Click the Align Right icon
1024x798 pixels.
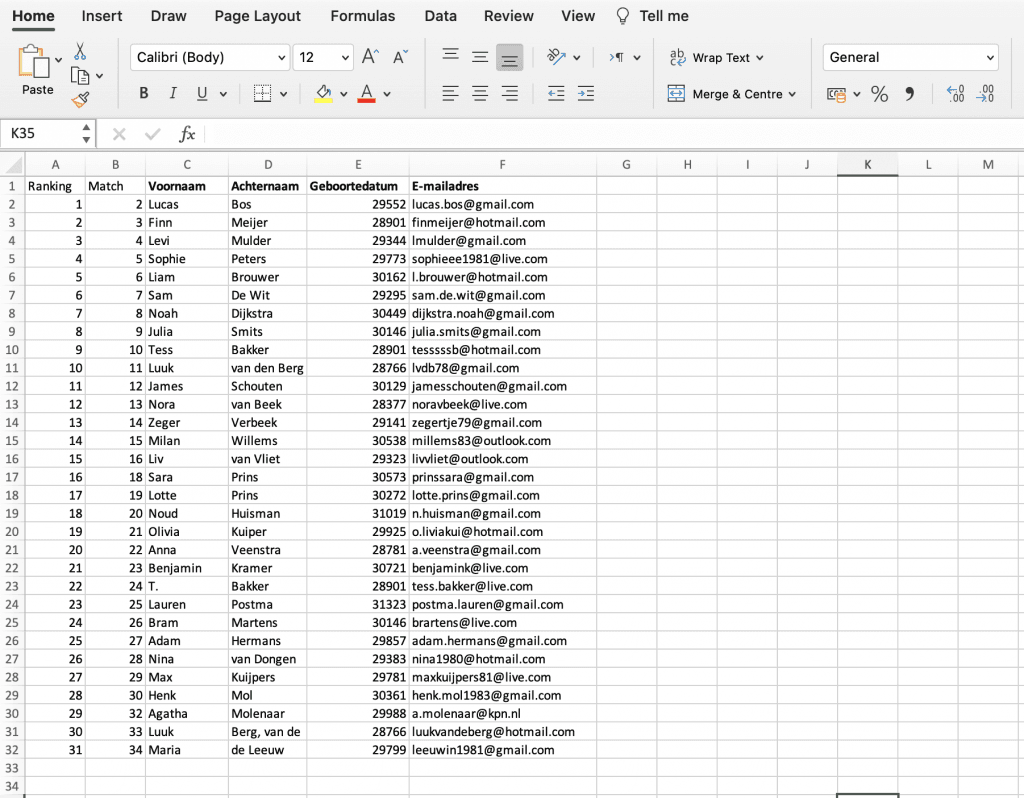click(509, 93)
